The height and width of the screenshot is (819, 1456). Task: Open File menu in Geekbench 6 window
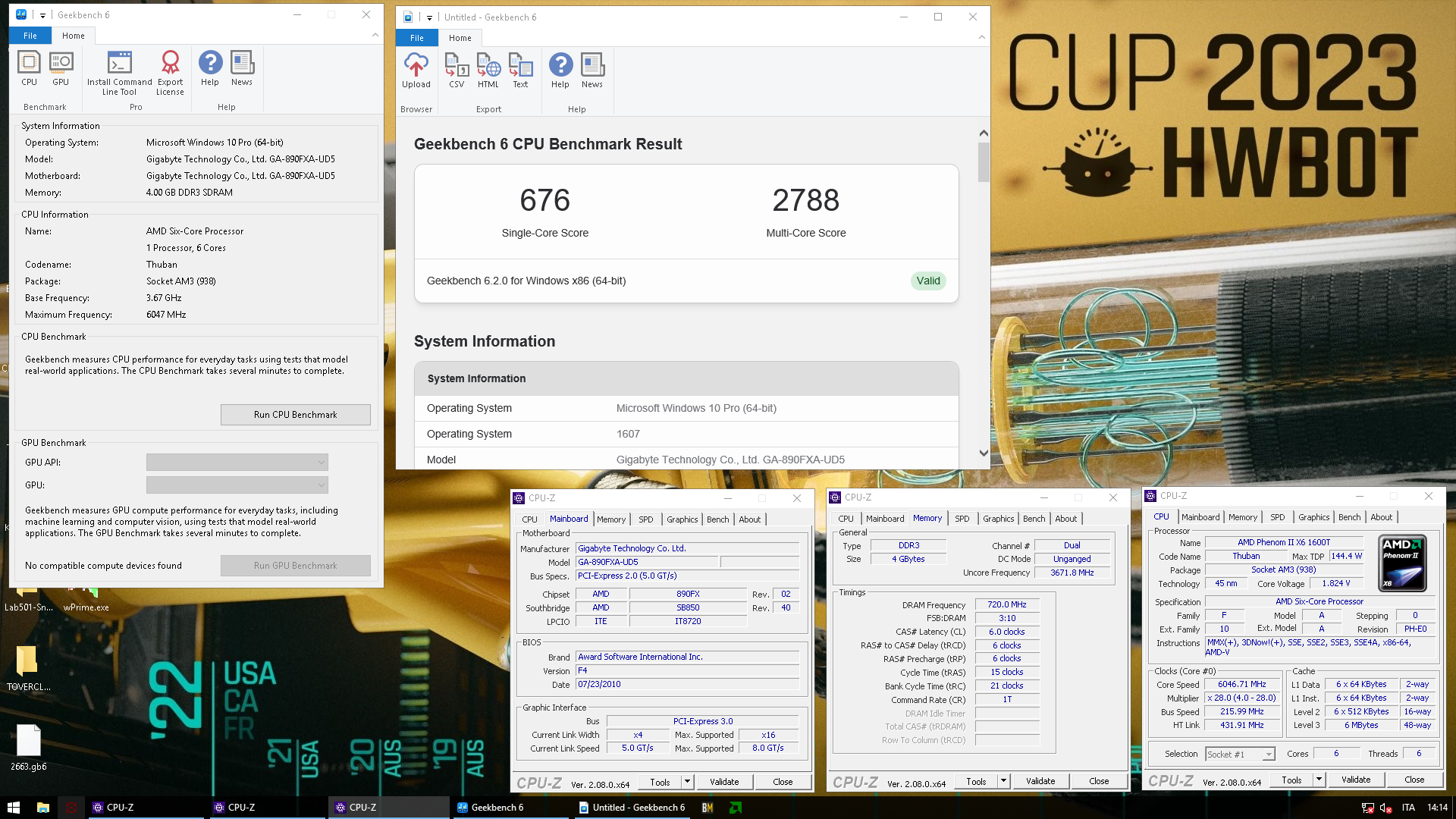click(x=30, y=36)
